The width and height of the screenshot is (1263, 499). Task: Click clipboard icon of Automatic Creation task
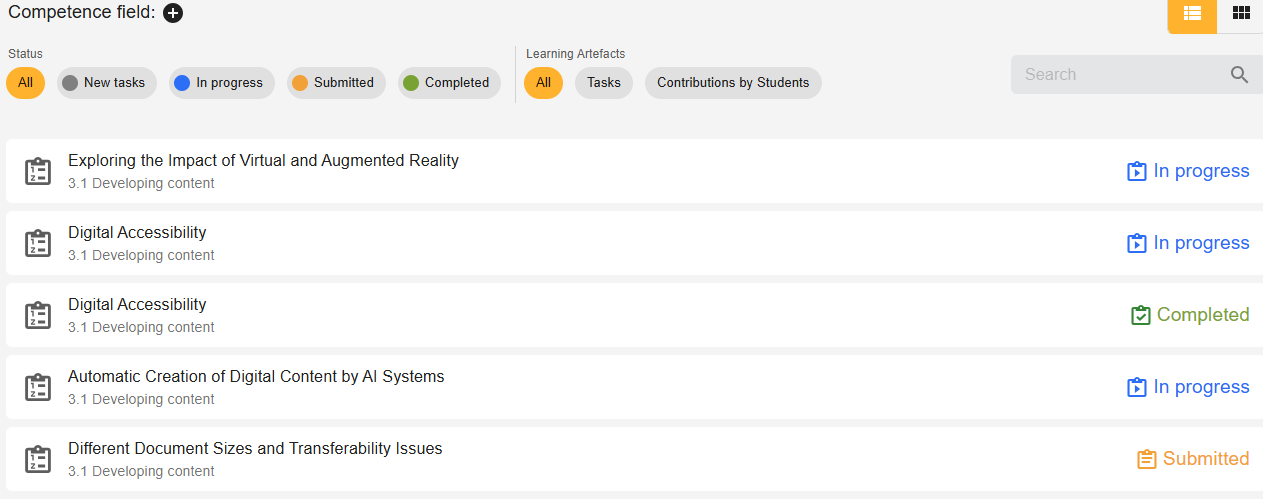[38, 387]
